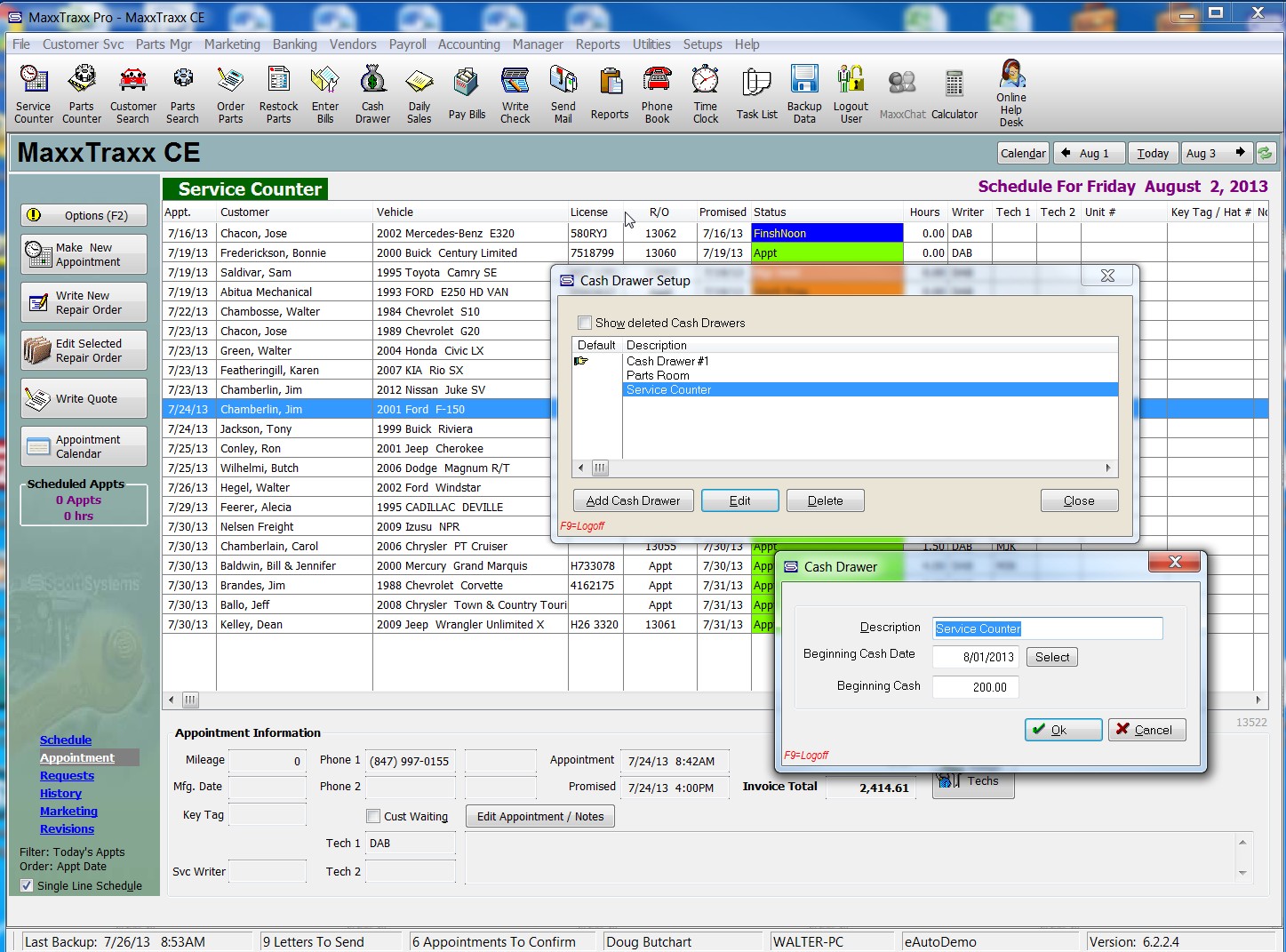Viewport: 1286px width, 952px height.
Task: Click the Logout User icon
Action: point(851,93)
